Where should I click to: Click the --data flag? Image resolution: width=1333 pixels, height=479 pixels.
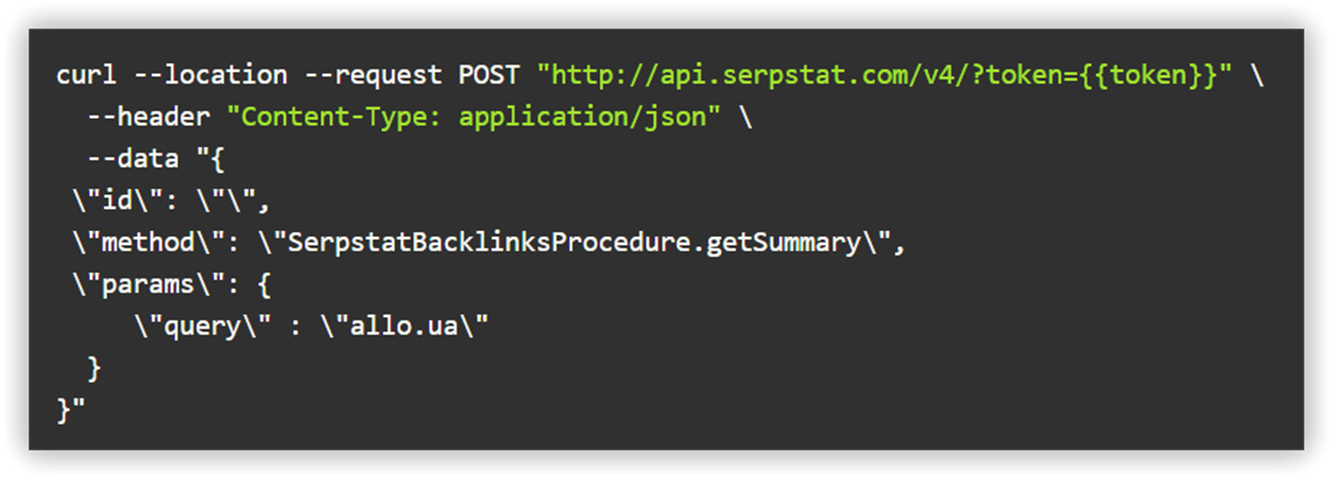click(133, 159)
